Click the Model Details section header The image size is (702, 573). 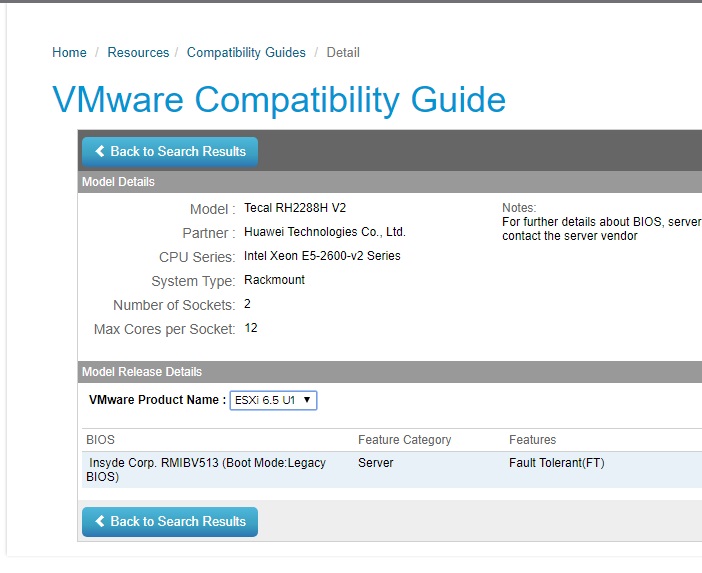(118, 182)
